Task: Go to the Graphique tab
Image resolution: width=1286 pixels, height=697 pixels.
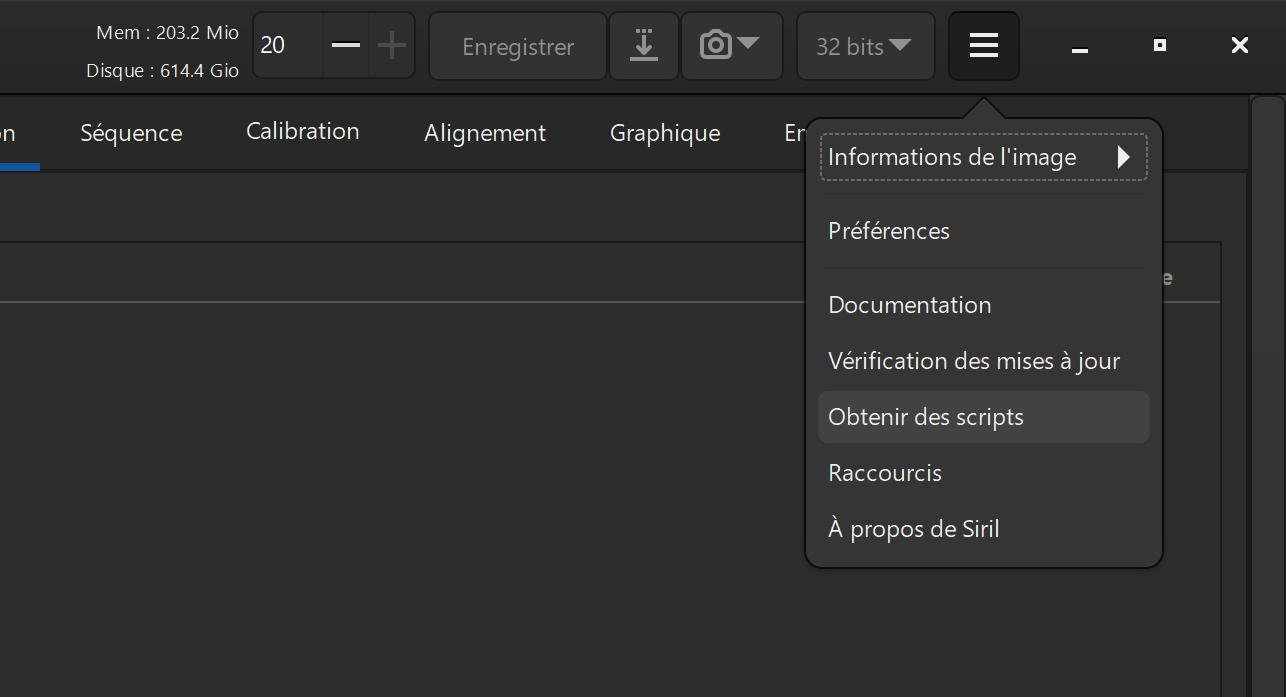Action: point(665,133)
